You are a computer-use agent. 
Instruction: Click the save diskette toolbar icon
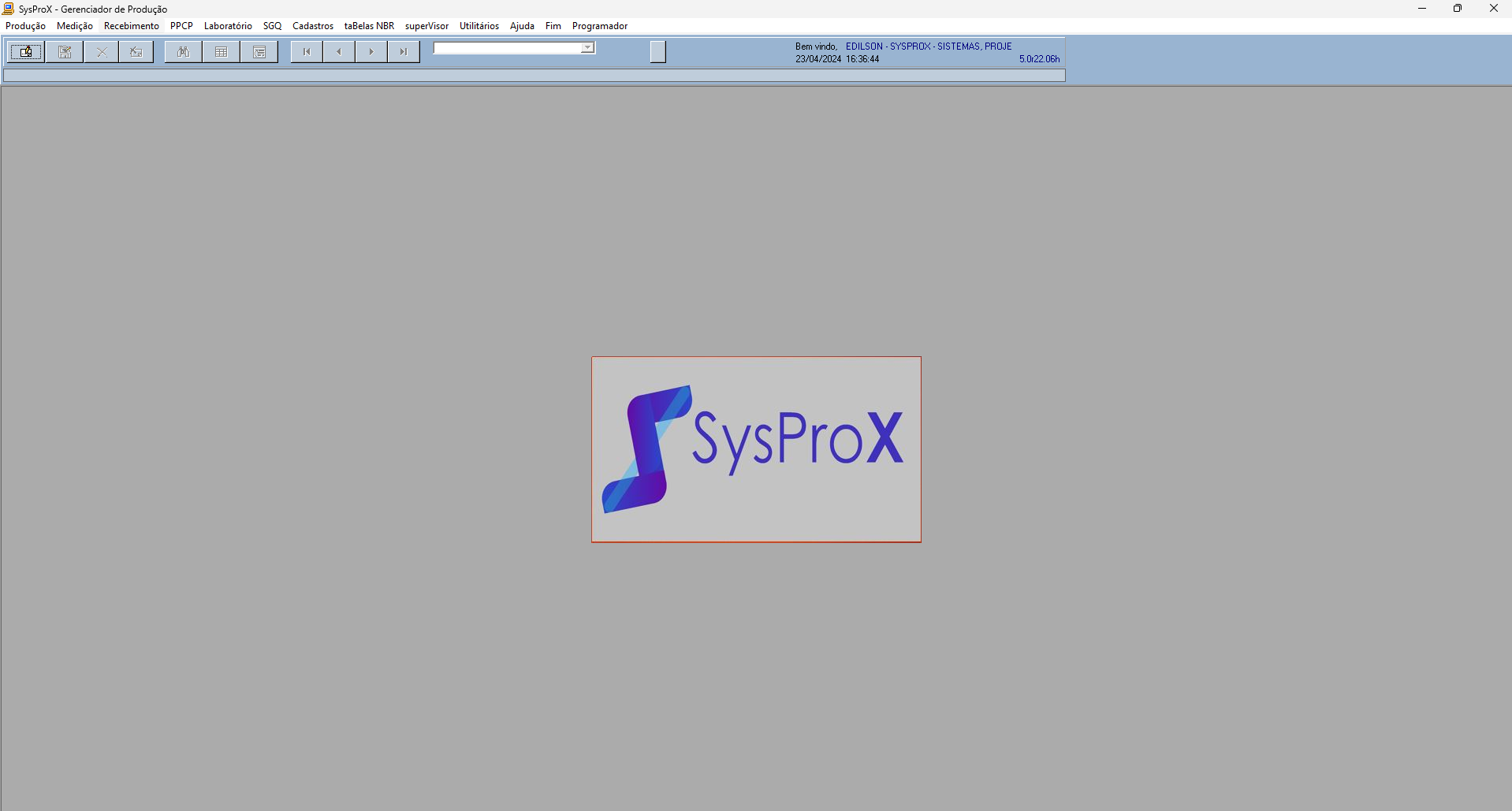[x=65, y=52]
